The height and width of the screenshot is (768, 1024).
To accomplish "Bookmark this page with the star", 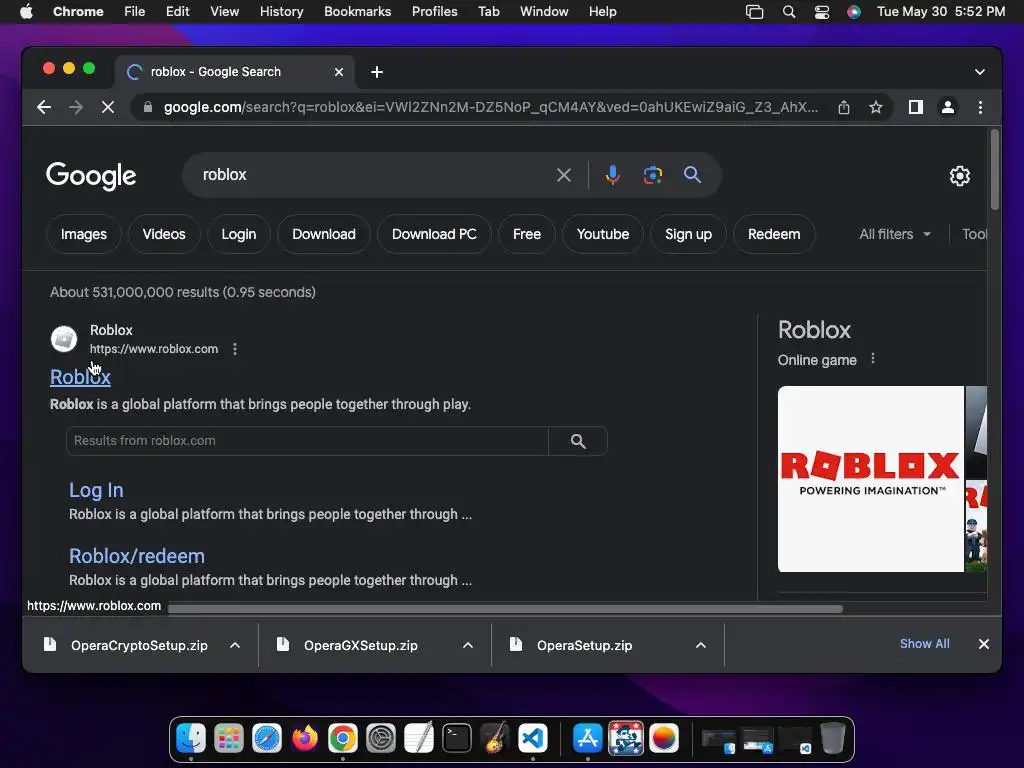I will (876, 107).
